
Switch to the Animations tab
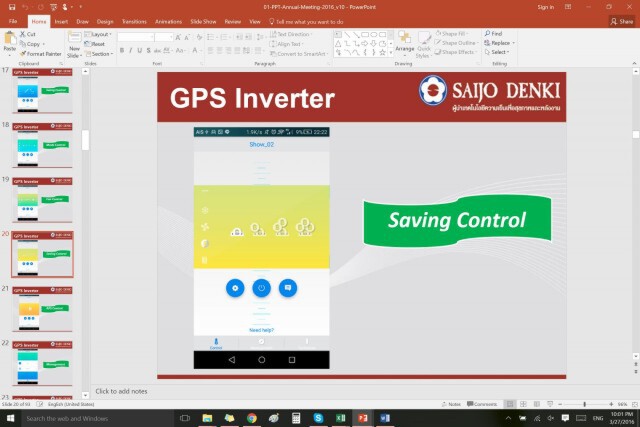click(x=168, y=22)
